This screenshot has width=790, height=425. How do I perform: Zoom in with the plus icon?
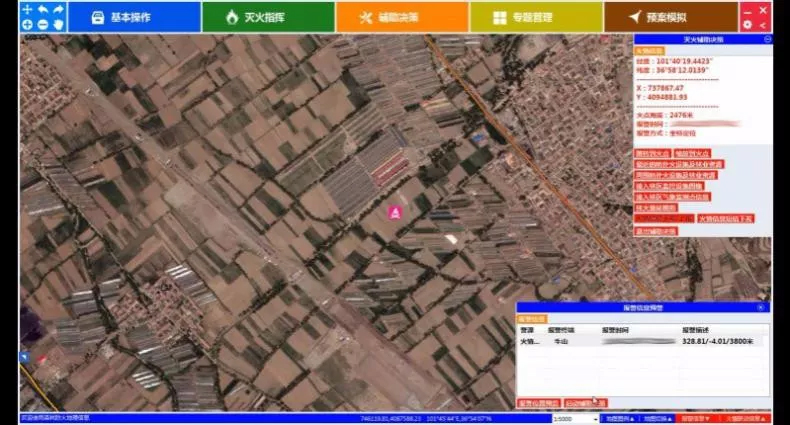click(x=27, y=24)
